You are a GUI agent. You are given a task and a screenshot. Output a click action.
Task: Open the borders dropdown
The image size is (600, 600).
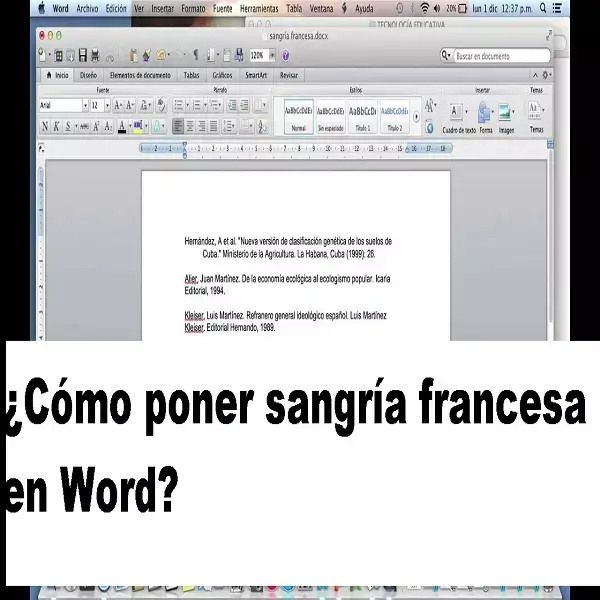pyautogui.click(x=247, y=126)
